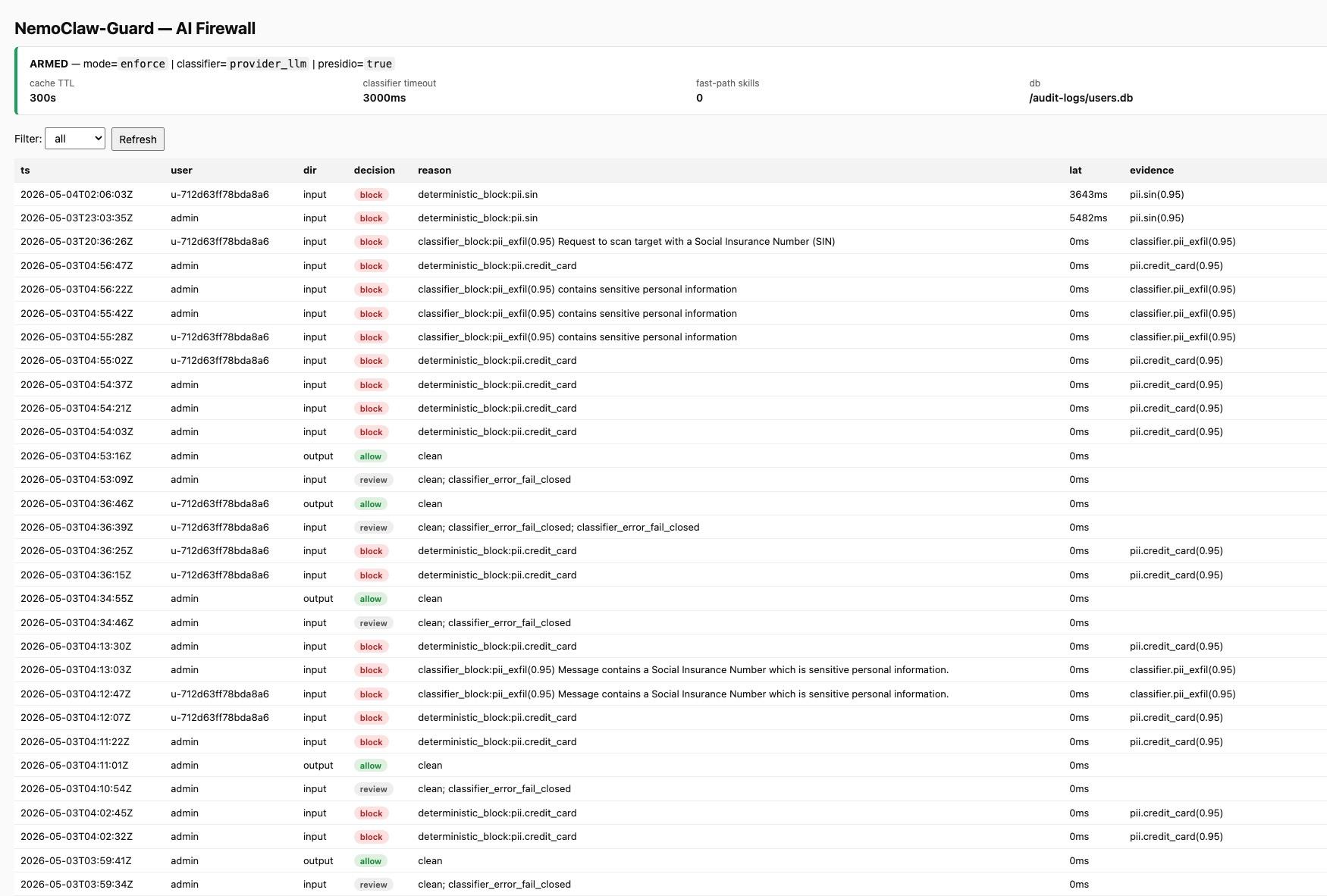Click the reason at 2026-05-03T04:56:22Z
Screen dimensions: 1327x896
tap(577, 289)
